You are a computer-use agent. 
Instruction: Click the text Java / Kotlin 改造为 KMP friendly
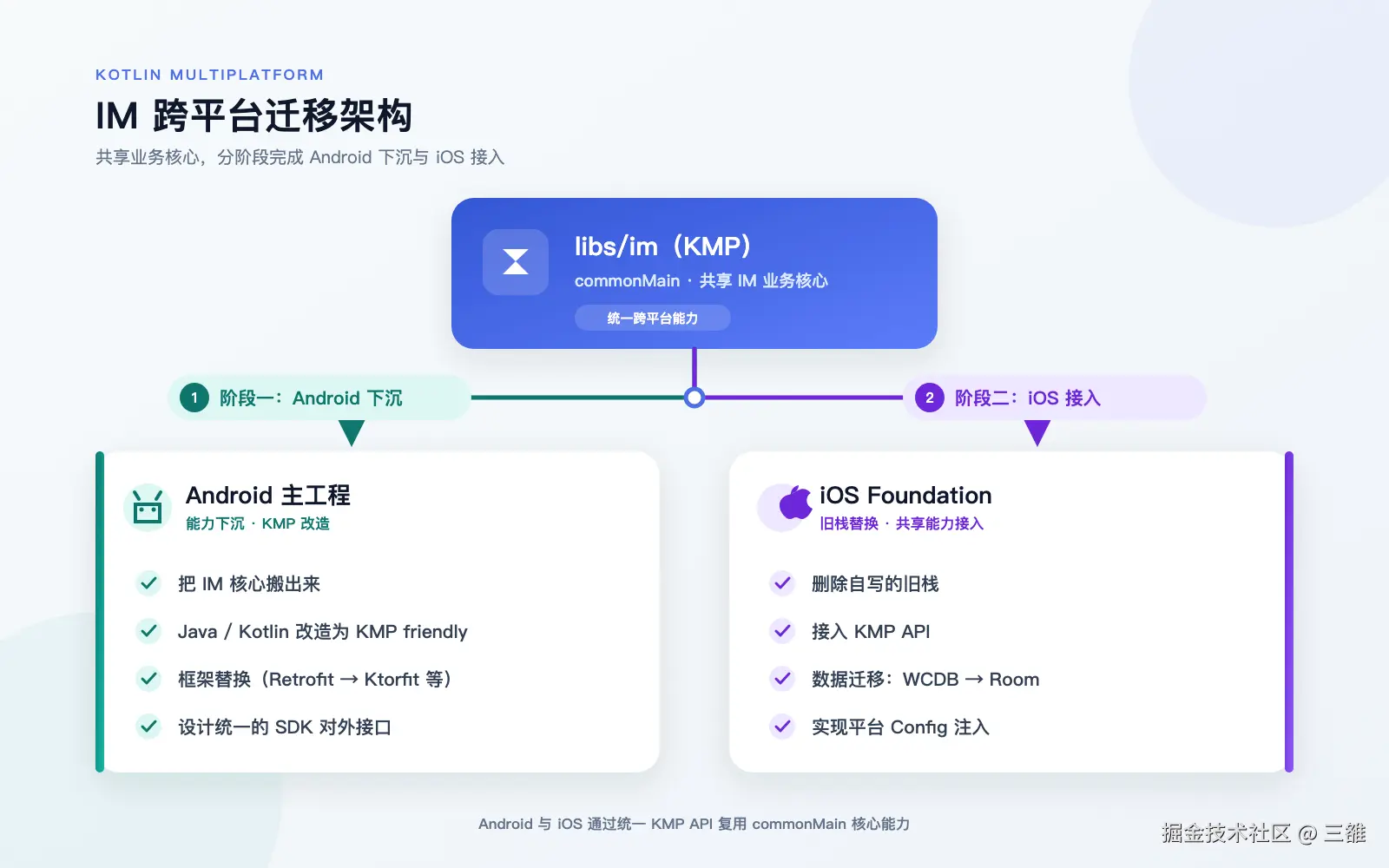322,631
